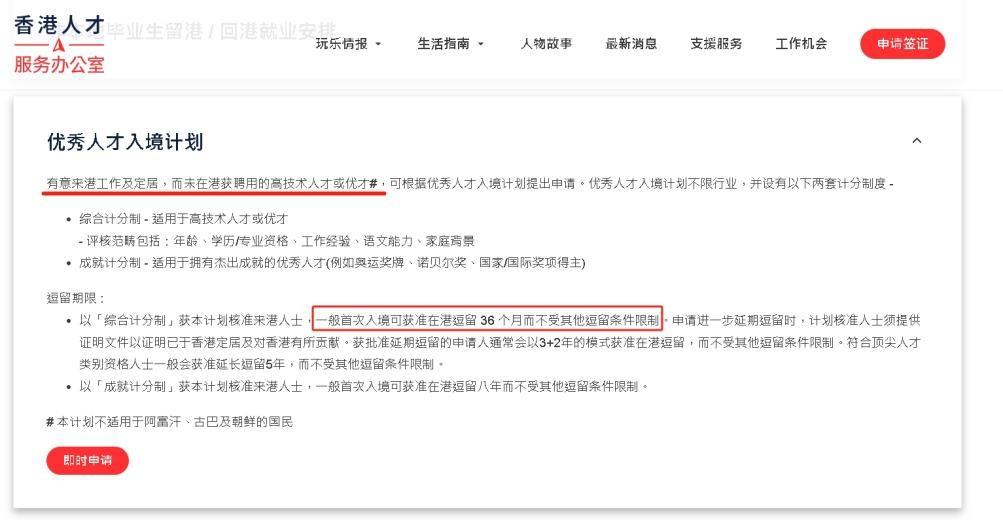Click the 即时申请 button
This screenshot has height=520, width=1003.
[88, 460]
